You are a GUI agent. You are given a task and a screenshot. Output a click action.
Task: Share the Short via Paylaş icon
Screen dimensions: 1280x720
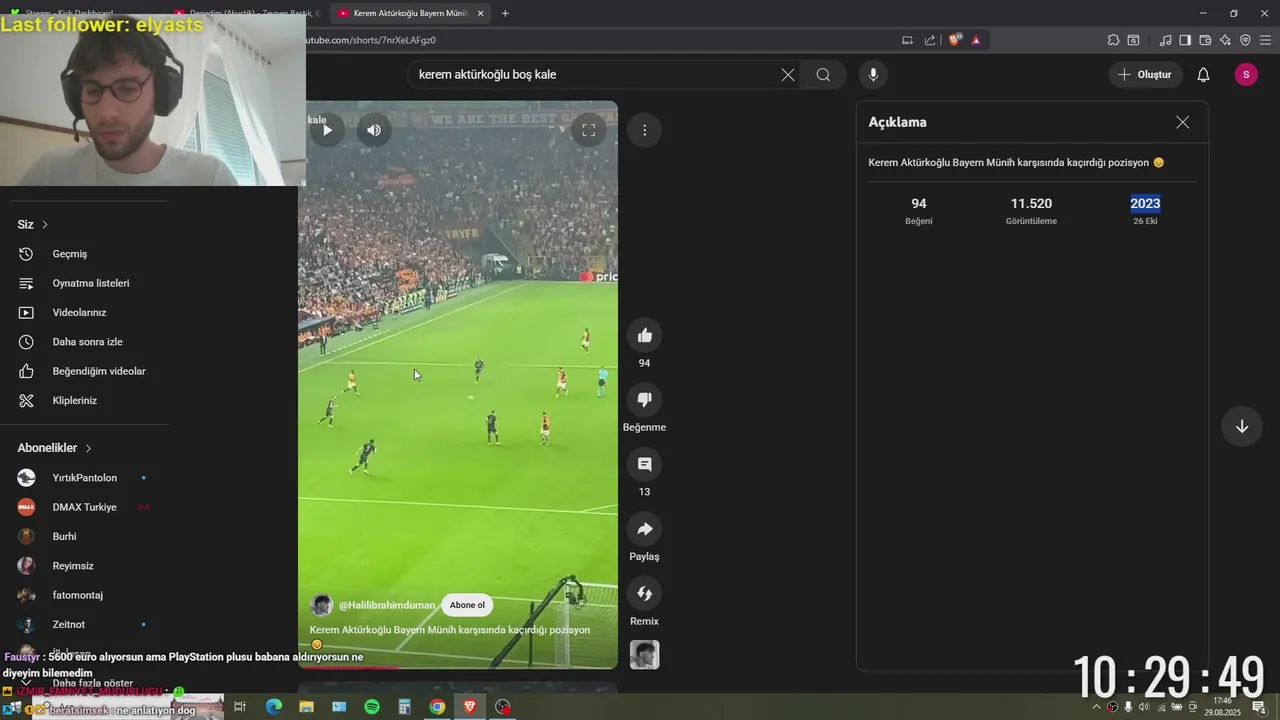coord(645,529)
